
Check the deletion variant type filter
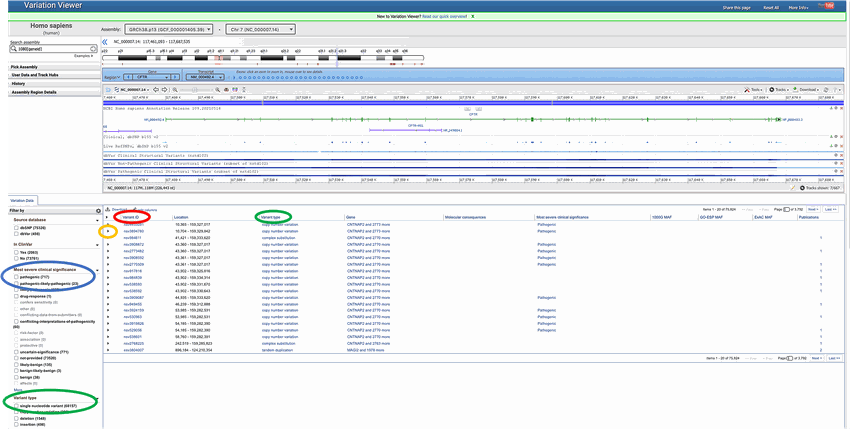pyautogui.click(x=16, y=419)
